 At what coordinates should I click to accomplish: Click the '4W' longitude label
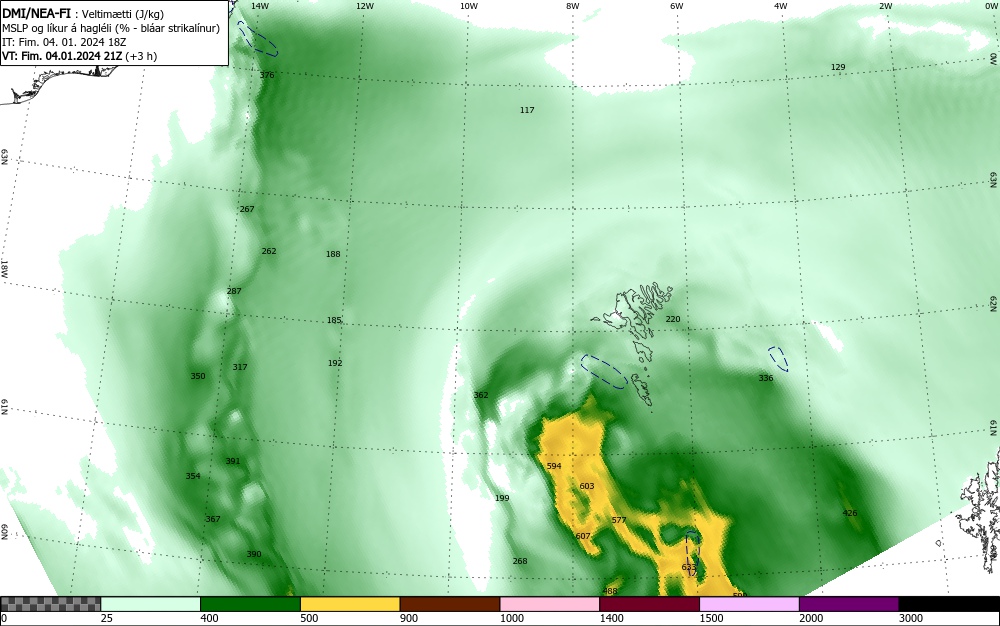781,6
